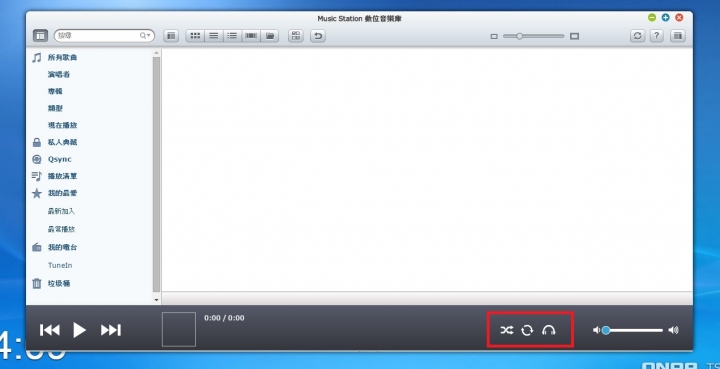The height and width of the screenshot is (369, 720).
Task: Select TuneIn in the sidebar
Action: [x=60, y=265]
